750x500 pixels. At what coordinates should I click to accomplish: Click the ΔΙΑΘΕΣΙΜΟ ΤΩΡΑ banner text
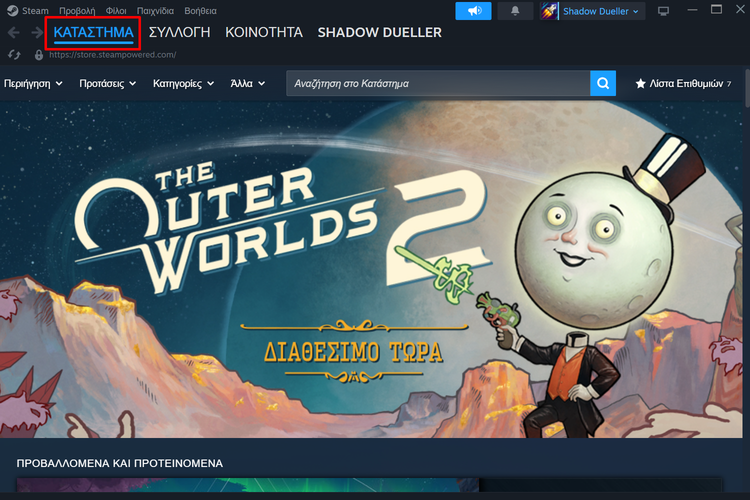[x=353, y=353]
